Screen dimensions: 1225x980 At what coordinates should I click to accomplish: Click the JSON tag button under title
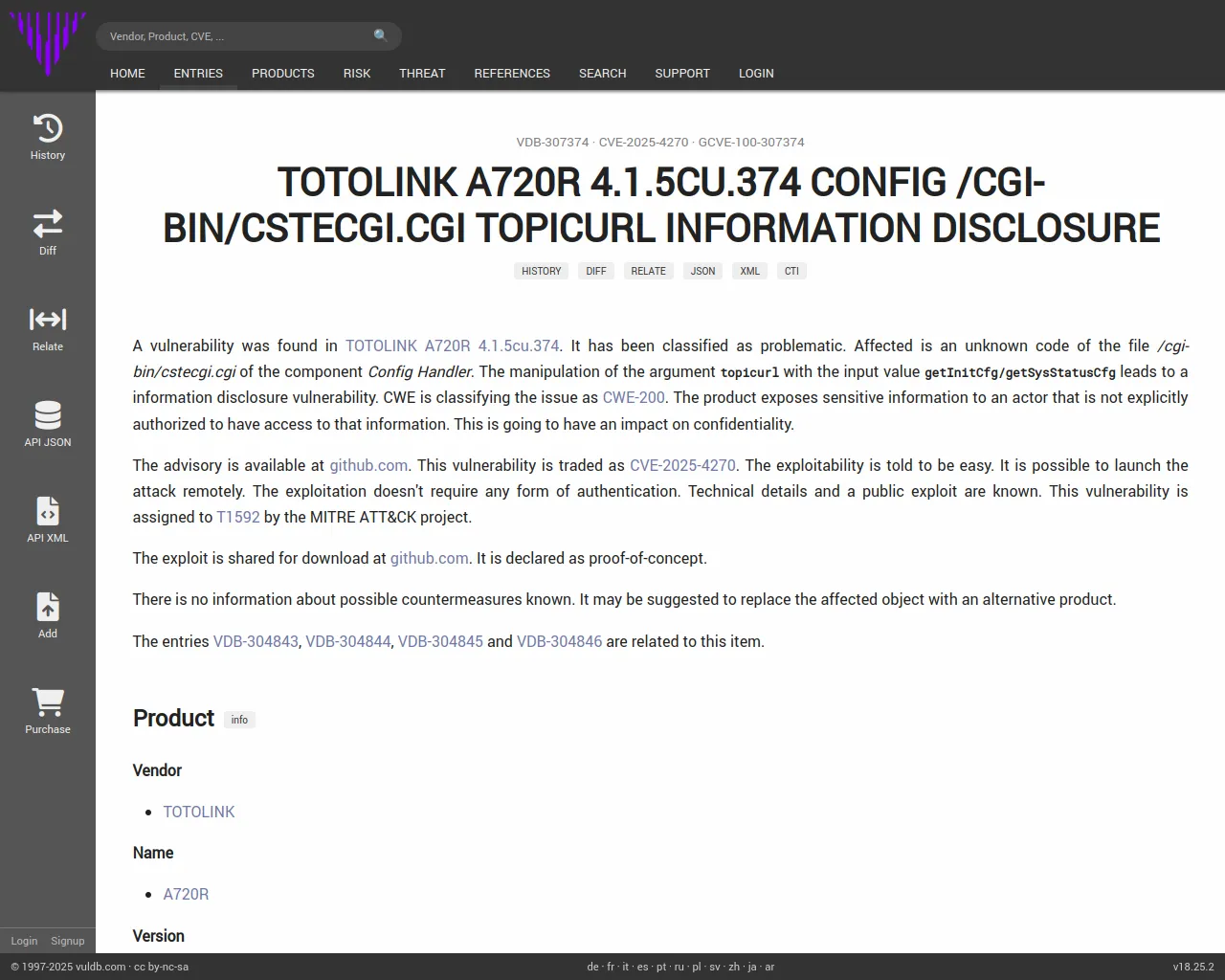tap(703, 271)
